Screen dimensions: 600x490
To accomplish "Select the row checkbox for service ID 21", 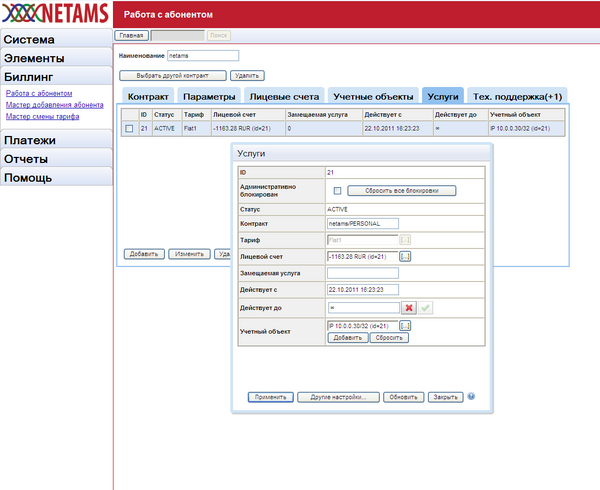I will click(129, 129).
